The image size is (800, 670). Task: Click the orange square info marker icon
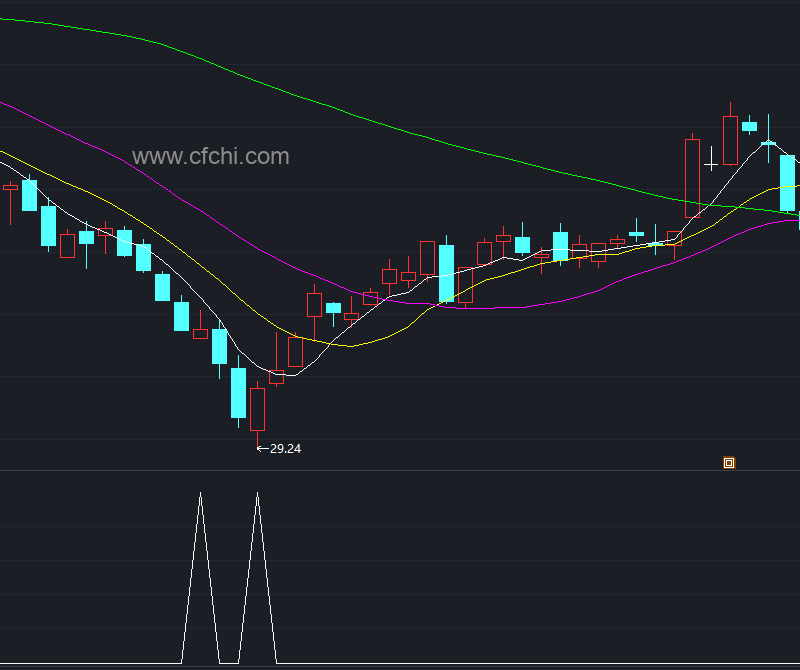coord(729,463)
